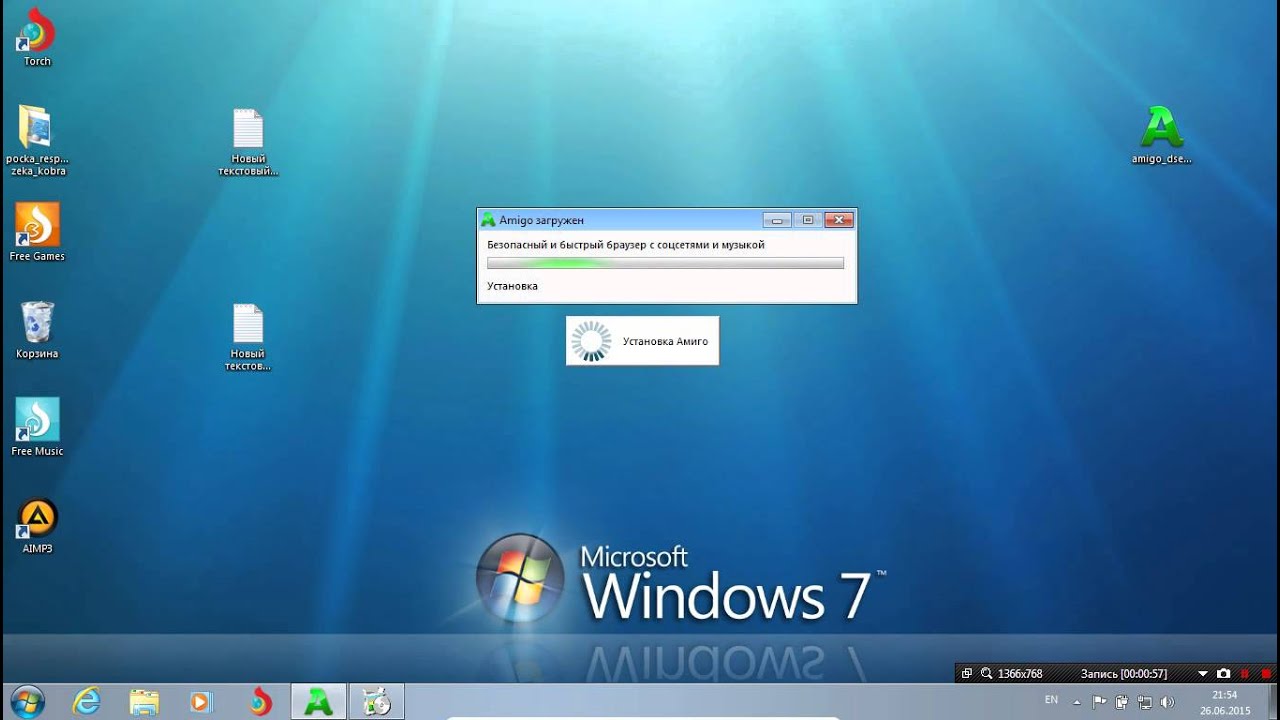Click the Show Desktop strip after the clock
The height and width of the screenshot is (720, 1280).
(x=1273, y=702)
